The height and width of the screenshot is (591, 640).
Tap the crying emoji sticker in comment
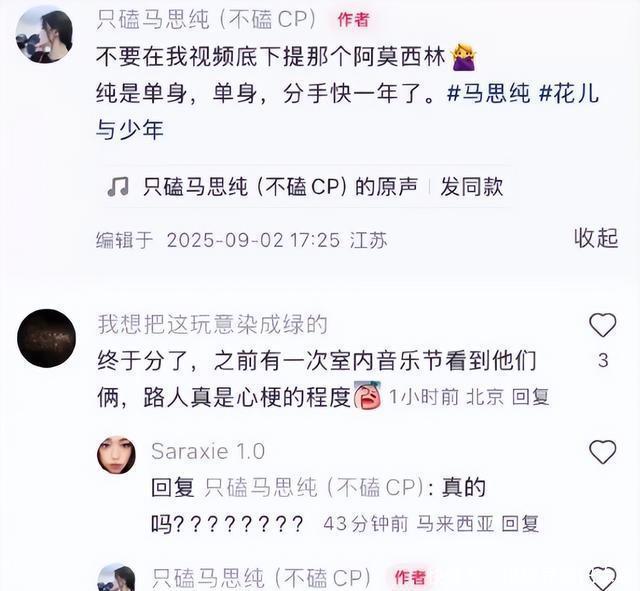[x=367, y=395]
